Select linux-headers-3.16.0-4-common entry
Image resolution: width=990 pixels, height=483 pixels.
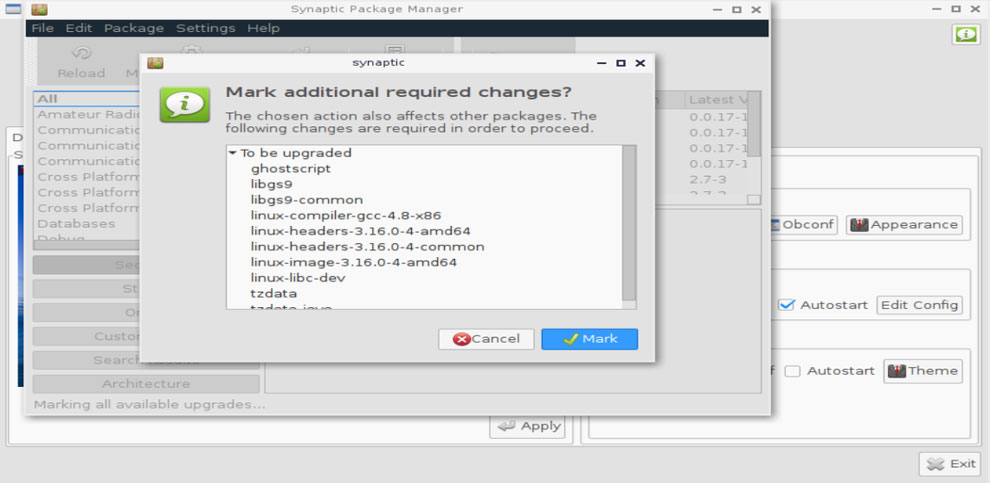(x=367, y=247)
